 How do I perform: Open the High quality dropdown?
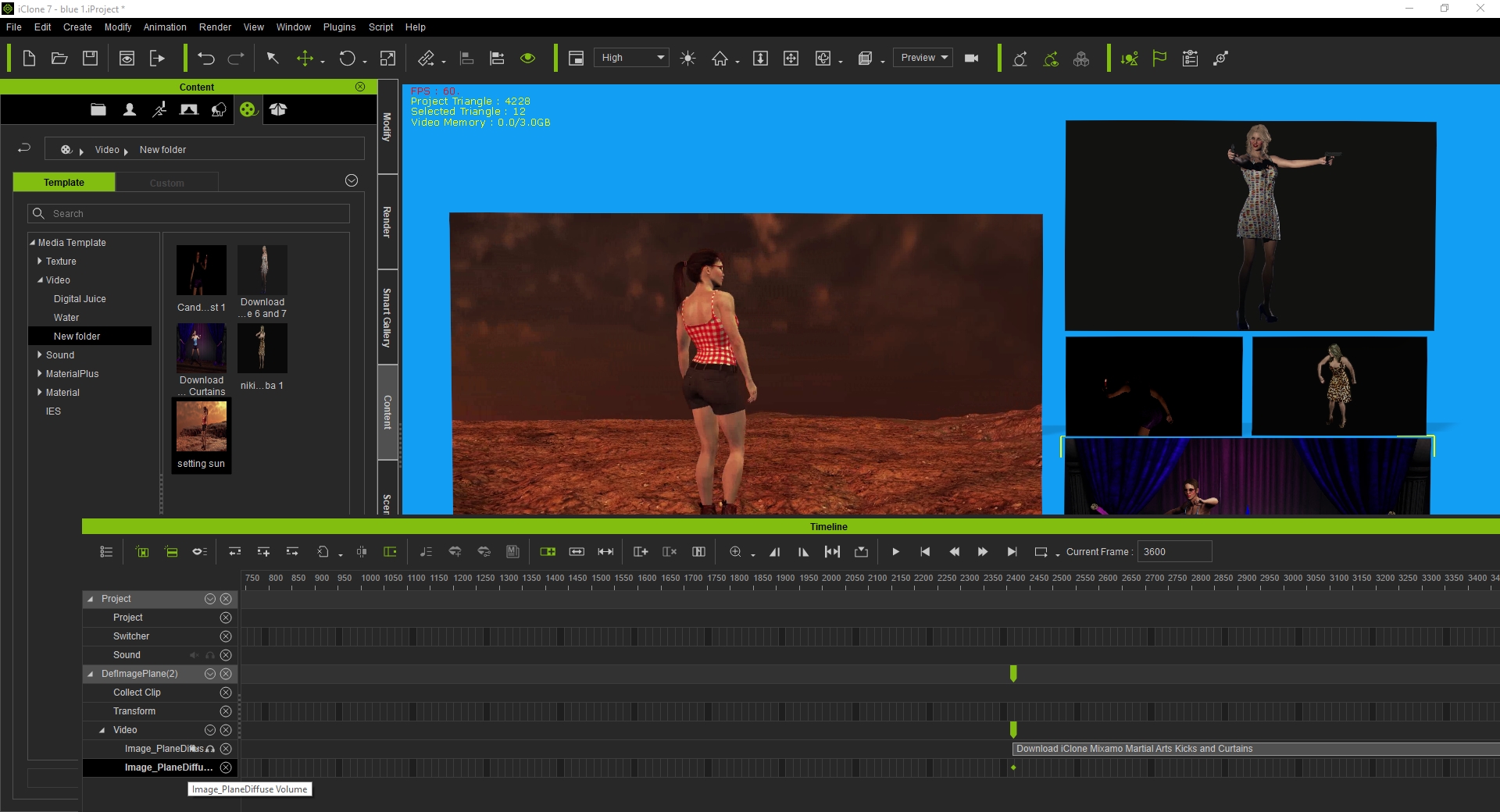point(631,58)
